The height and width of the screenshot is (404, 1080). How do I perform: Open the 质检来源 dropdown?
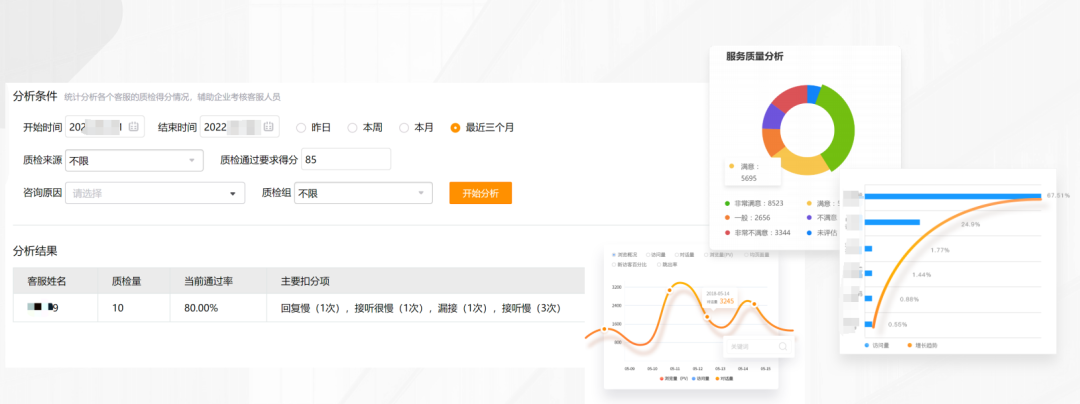pyautogui.click(x=134, y=161)
